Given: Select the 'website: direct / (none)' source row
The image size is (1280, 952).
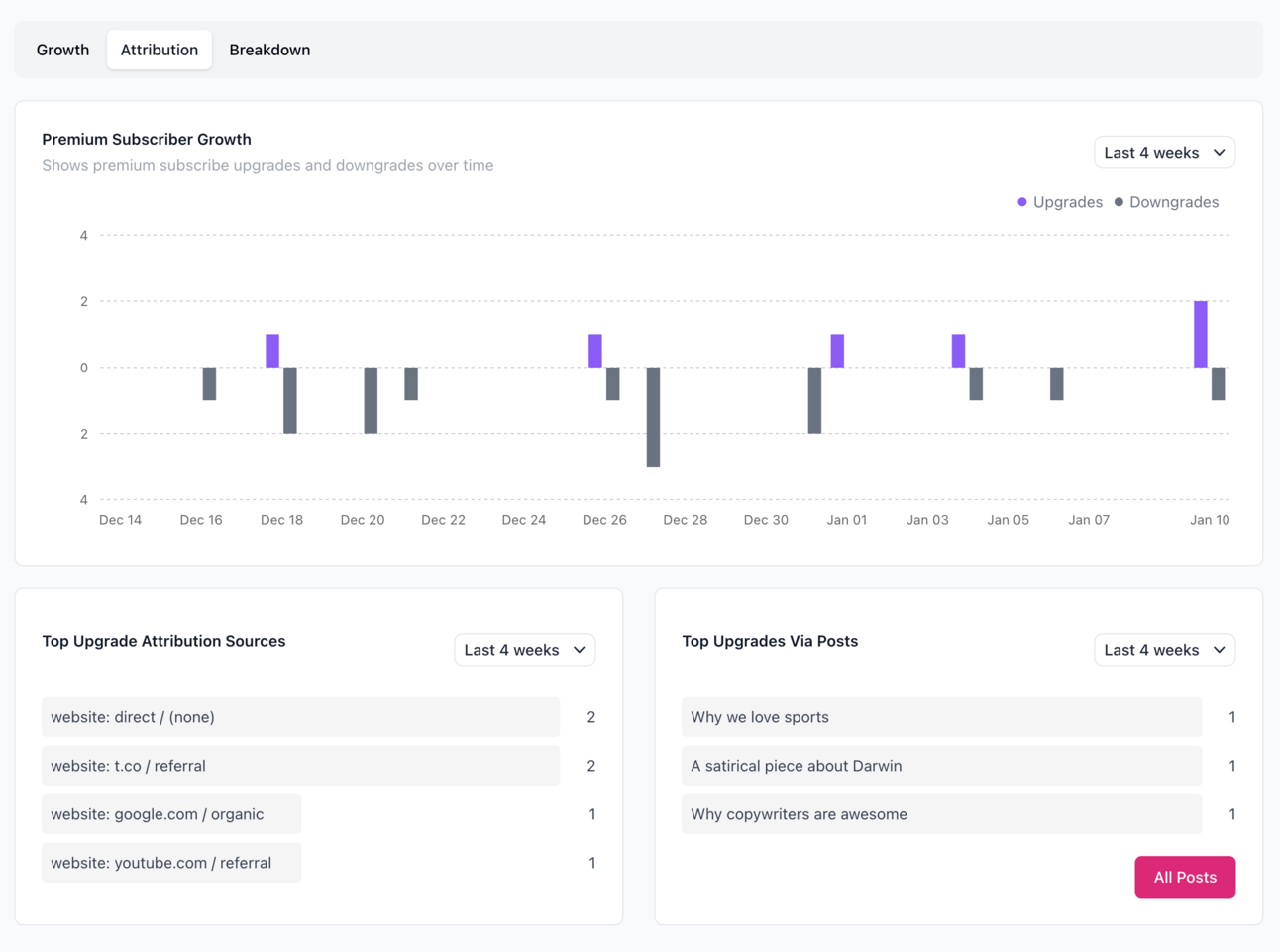Looking at the screenshot, I should (300, 717).
